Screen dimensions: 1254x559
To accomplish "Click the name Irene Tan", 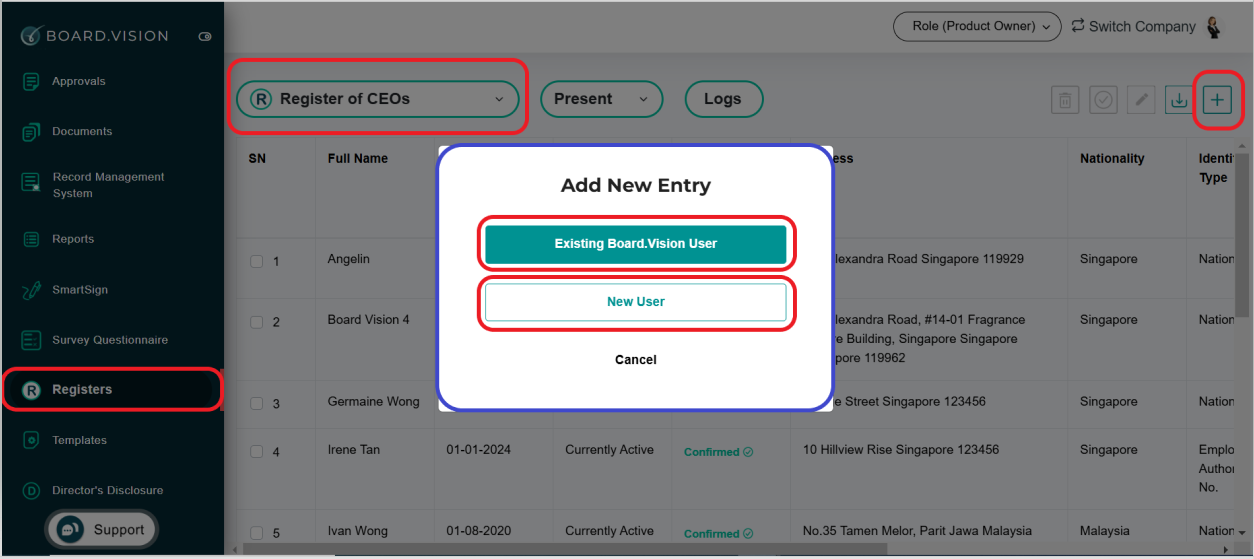I will pos(354,450).
